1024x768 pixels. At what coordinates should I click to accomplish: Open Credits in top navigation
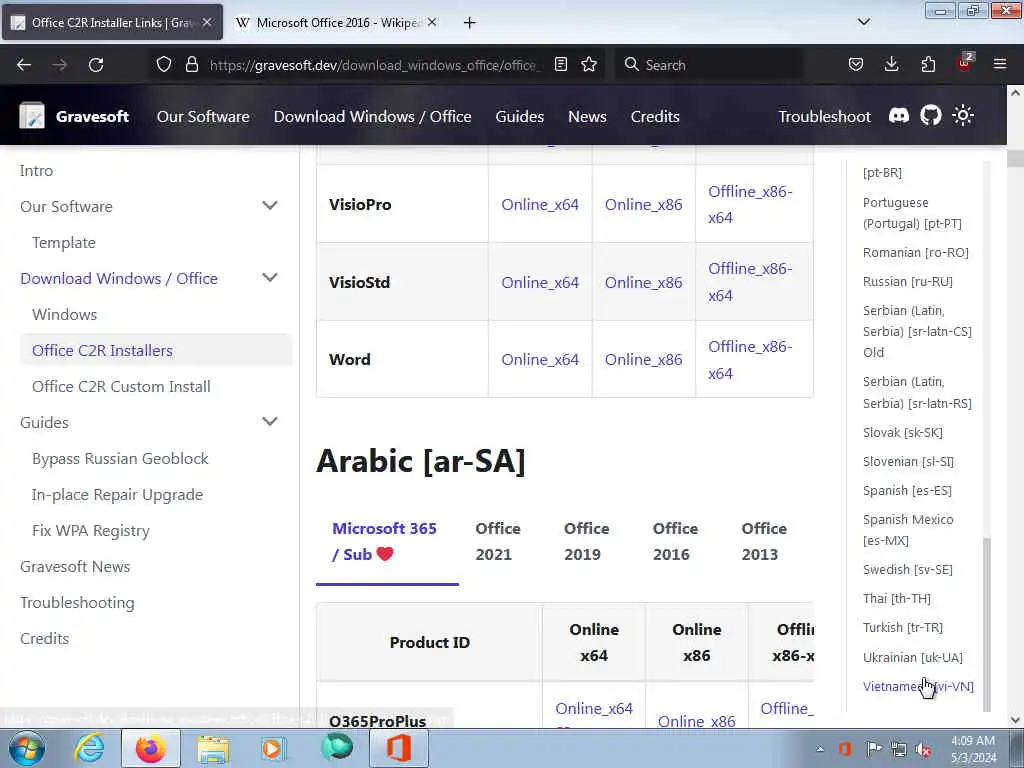pos(655,116)
